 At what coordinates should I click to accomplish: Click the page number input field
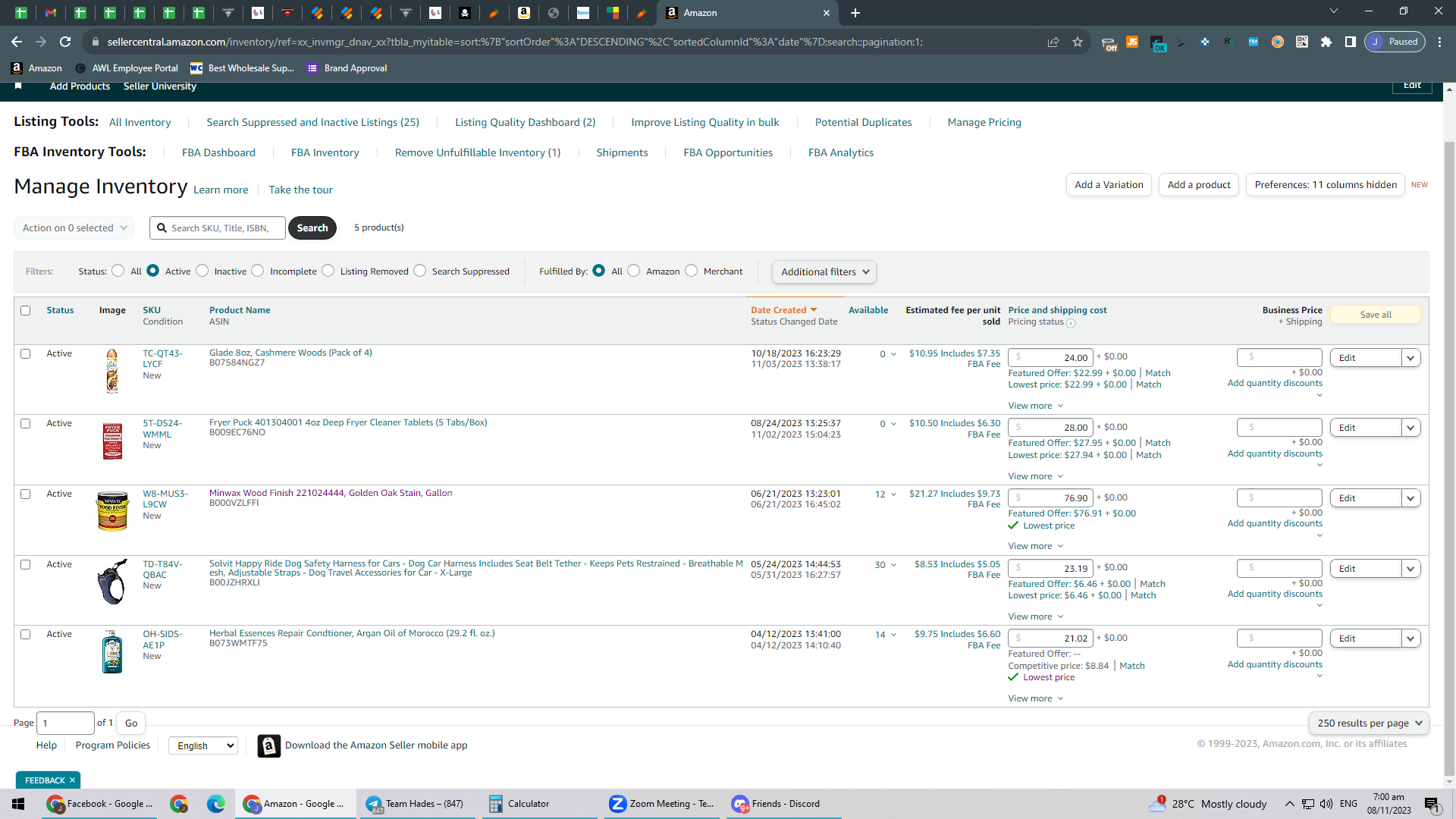(66, 723)
